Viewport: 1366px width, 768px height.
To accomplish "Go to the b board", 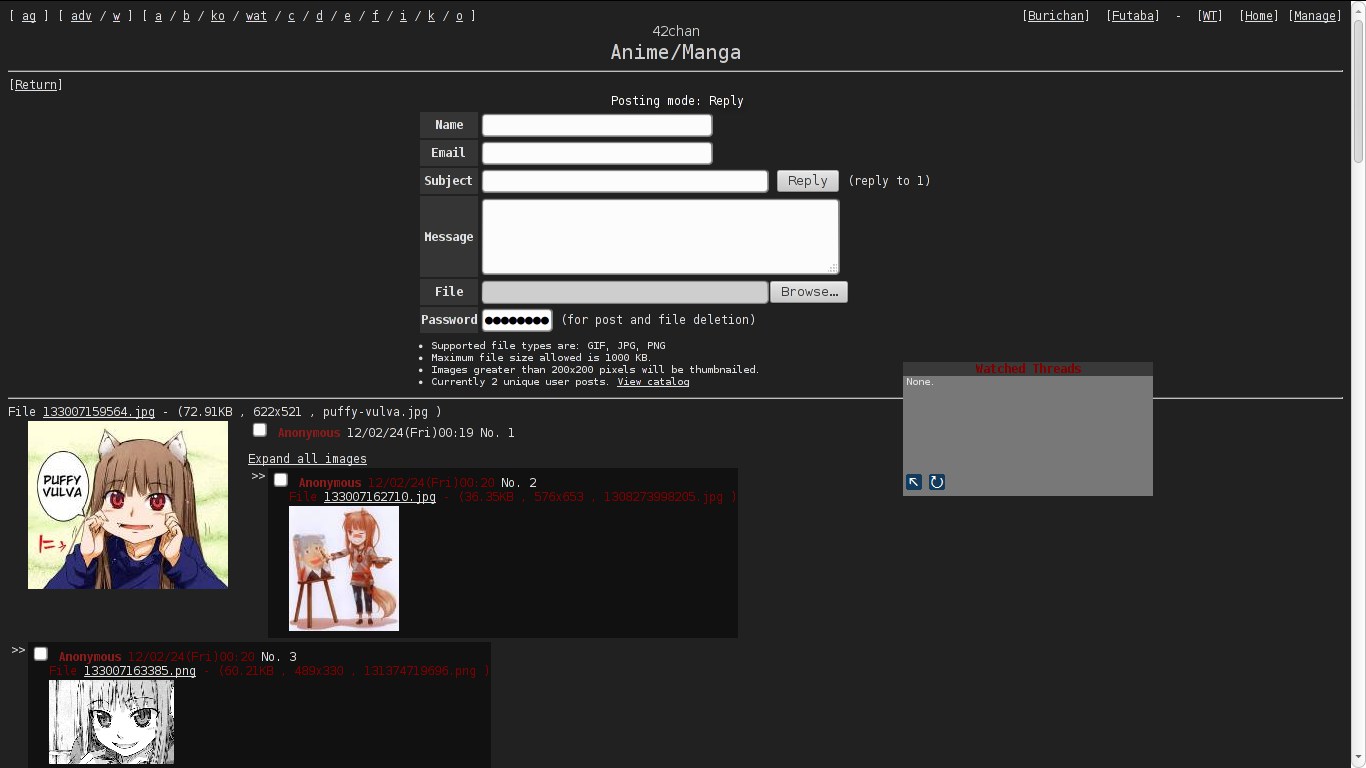I will [186, 16].
